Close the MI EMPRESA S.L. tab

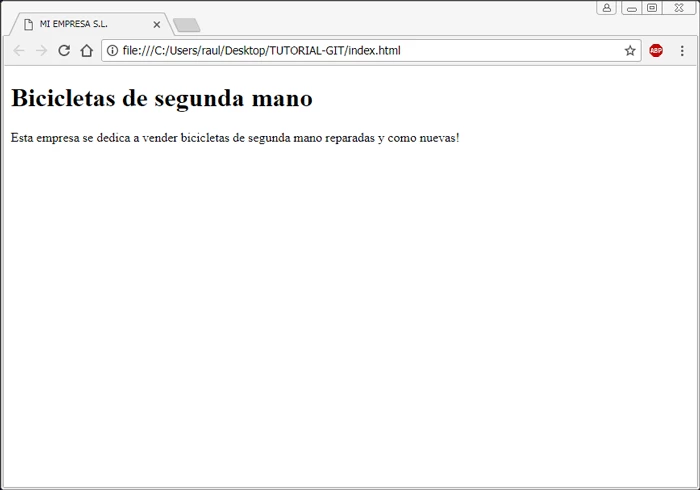click(156, 24)
